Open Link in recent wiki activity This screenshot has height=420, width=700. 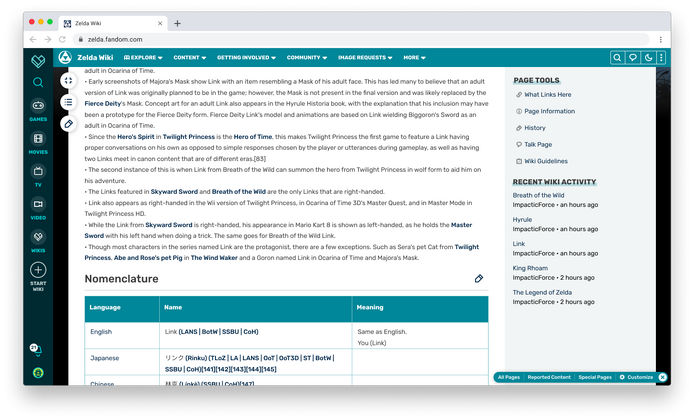coord(518,244)
